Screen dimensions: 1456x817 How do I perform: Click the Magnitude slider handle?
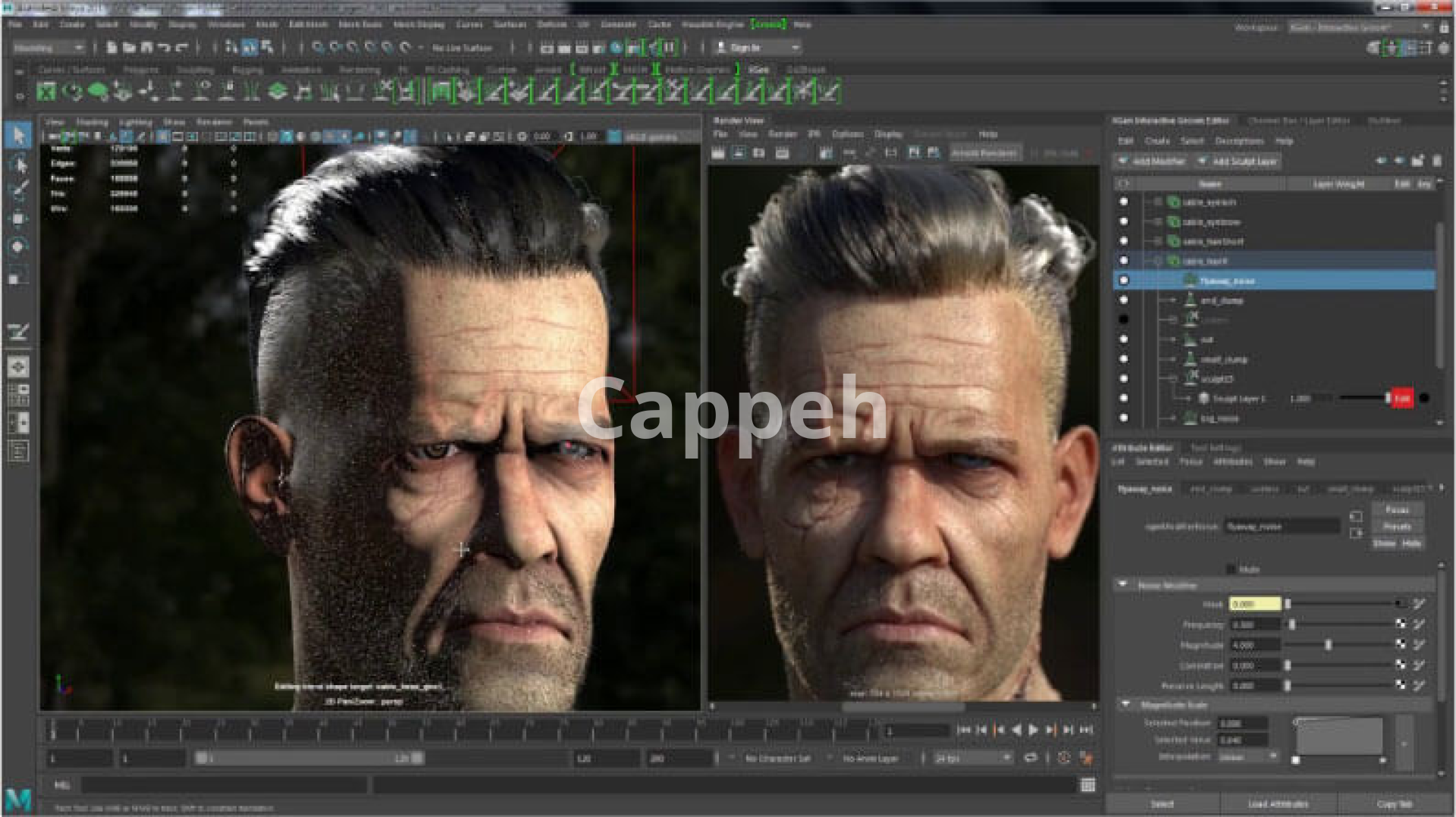[x=1328, y=645]
